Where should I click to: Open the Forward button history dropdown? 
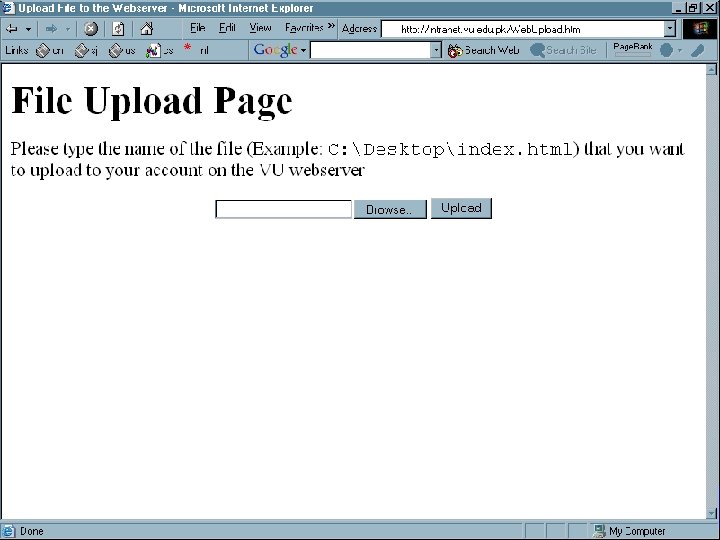pyautogui.click(x=68, y=29)
